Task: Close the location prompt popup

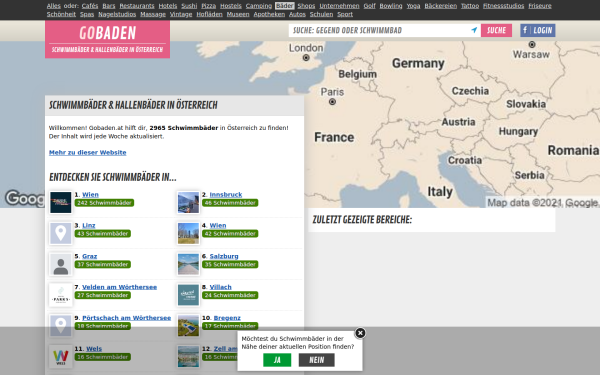Action: pyautogui.click(x=360, y=333)
